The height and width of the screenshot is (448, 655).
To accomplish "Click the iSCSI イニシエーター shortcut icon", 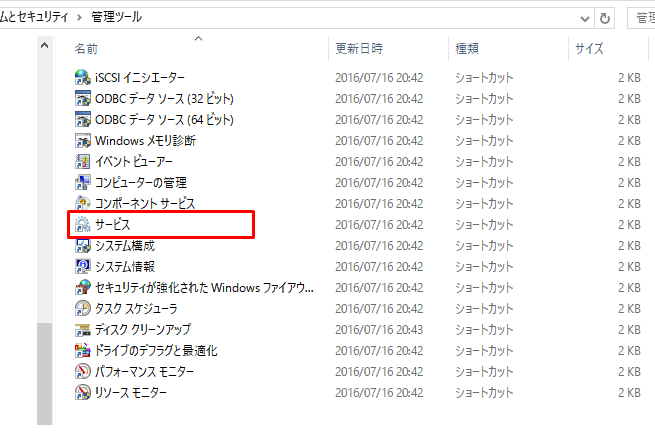I will point(83,77).
